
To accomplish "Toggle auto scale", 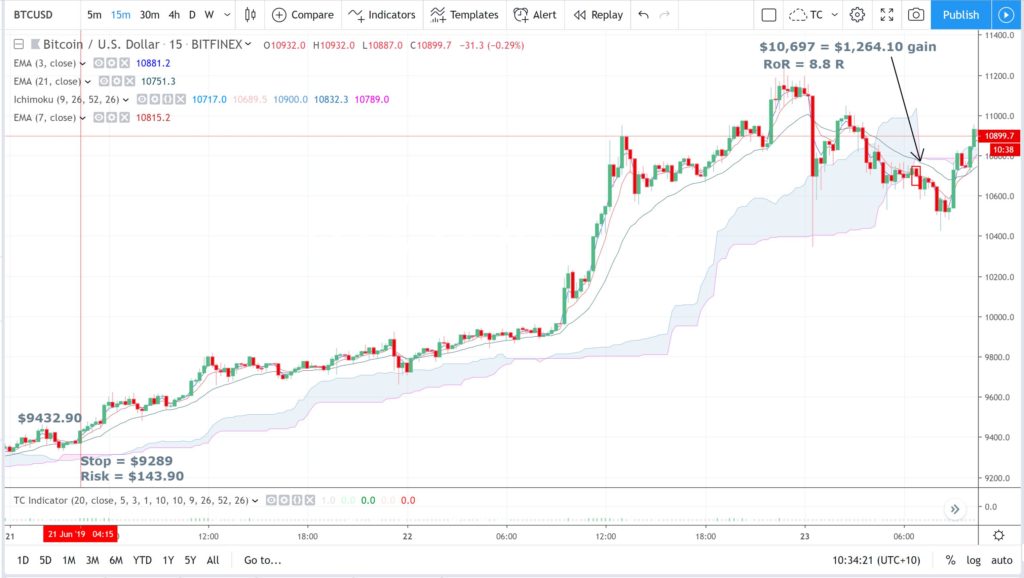I will point(1001,560).
